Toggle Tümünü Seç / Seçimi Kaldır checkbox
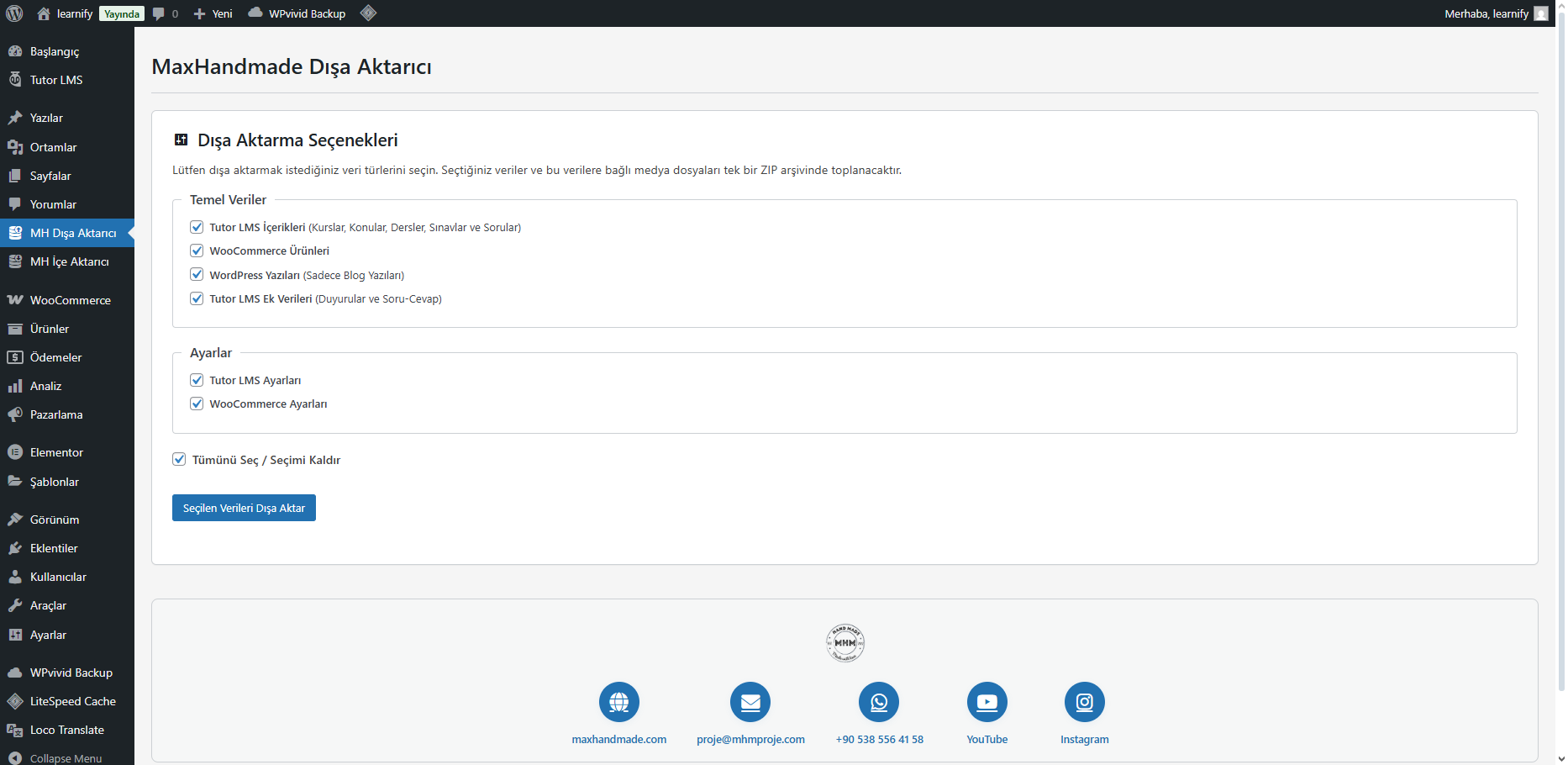The image size is (1568, 765). tap(179, 459)
